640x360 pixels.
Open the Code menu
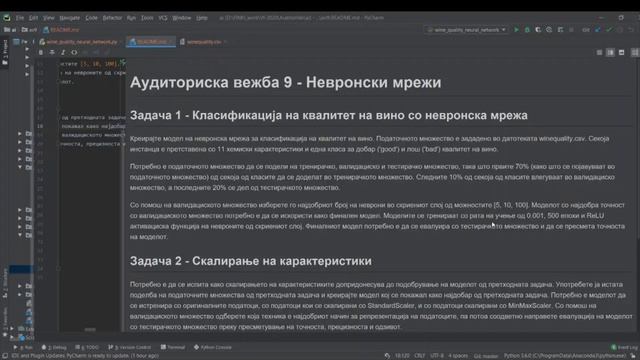point(91,18)
